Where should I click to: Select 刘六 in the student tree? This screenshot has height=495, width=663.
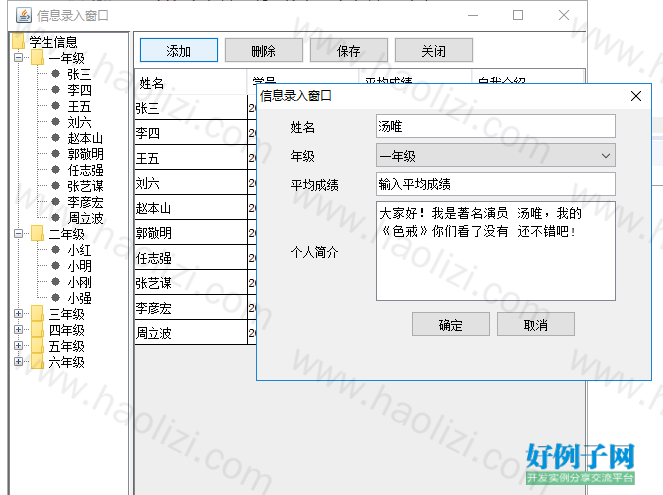point(79,122)
